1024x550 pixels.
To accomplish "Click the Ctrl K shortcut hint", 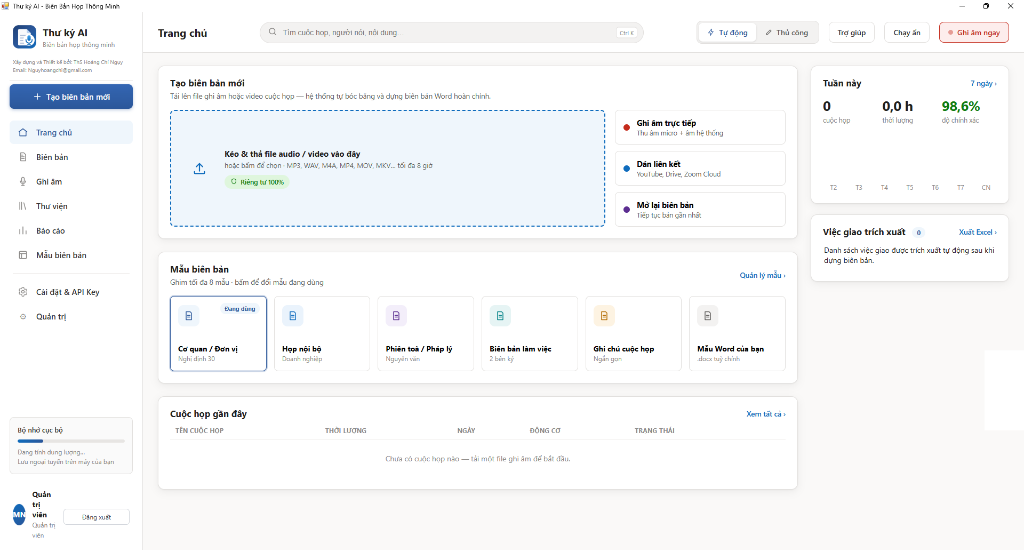I will (626, 33).
